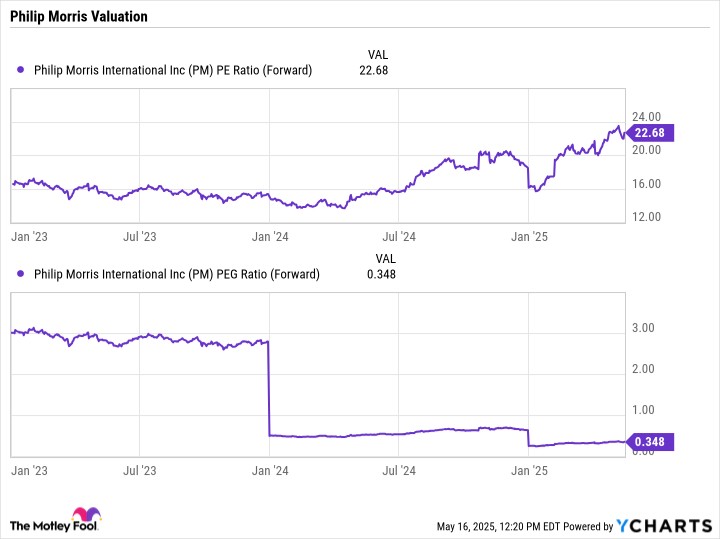Click Jan '24 label under the PE chart
Image resolution: width=720 pixels, height=539 pixels.
click(270, 237)
